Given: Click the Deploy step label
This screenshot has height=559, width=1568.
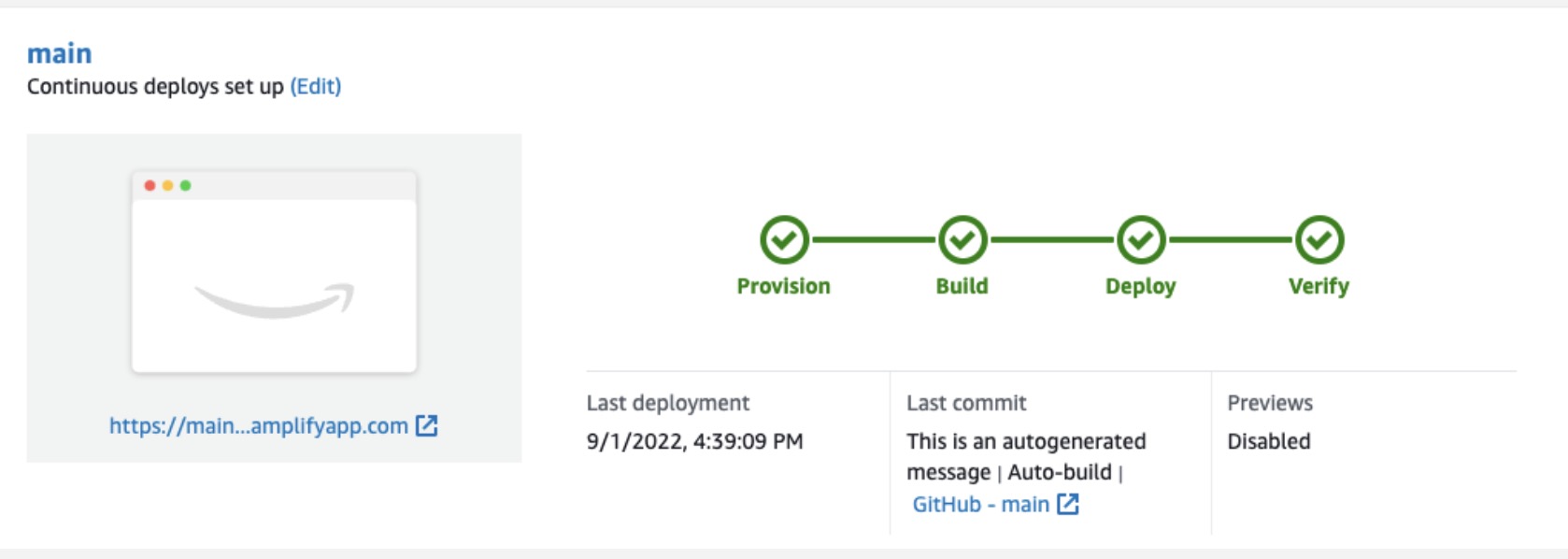Looking at the screenshot, I should click(x=1140, y=286).
